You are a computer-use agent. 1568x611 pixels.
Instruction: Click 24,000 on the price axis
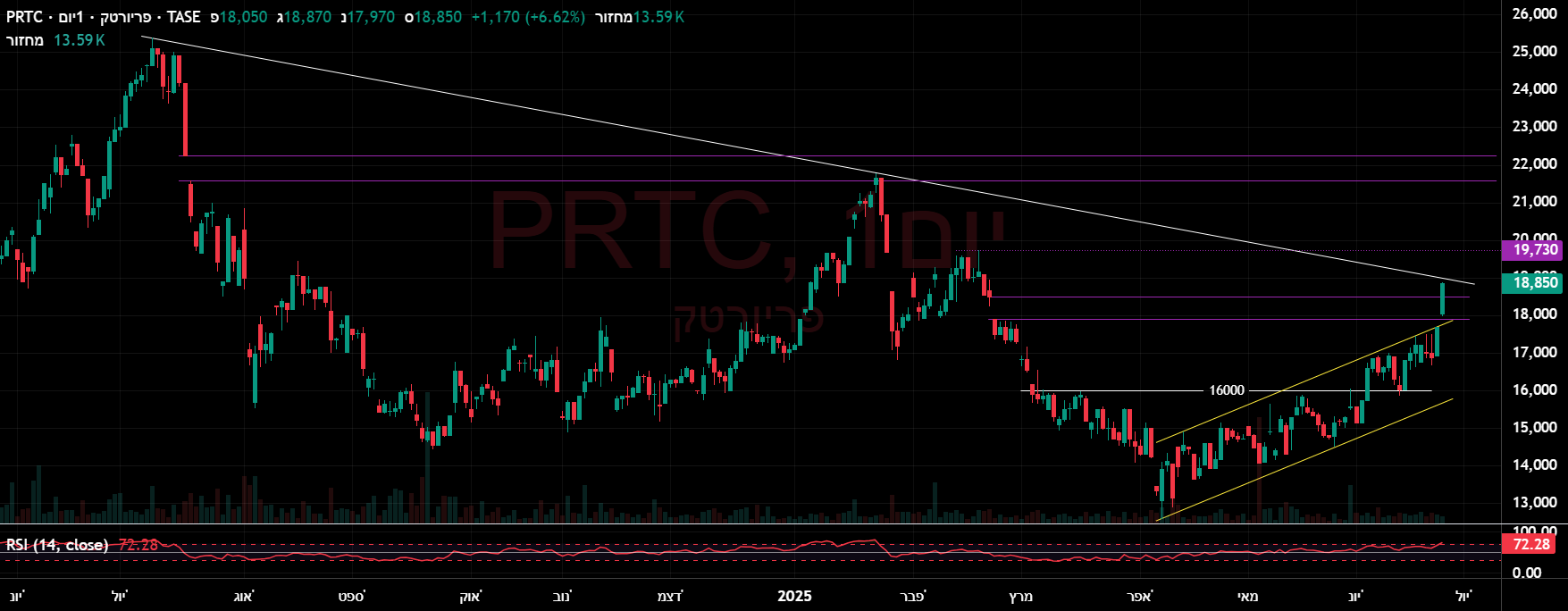[1534, 88]
